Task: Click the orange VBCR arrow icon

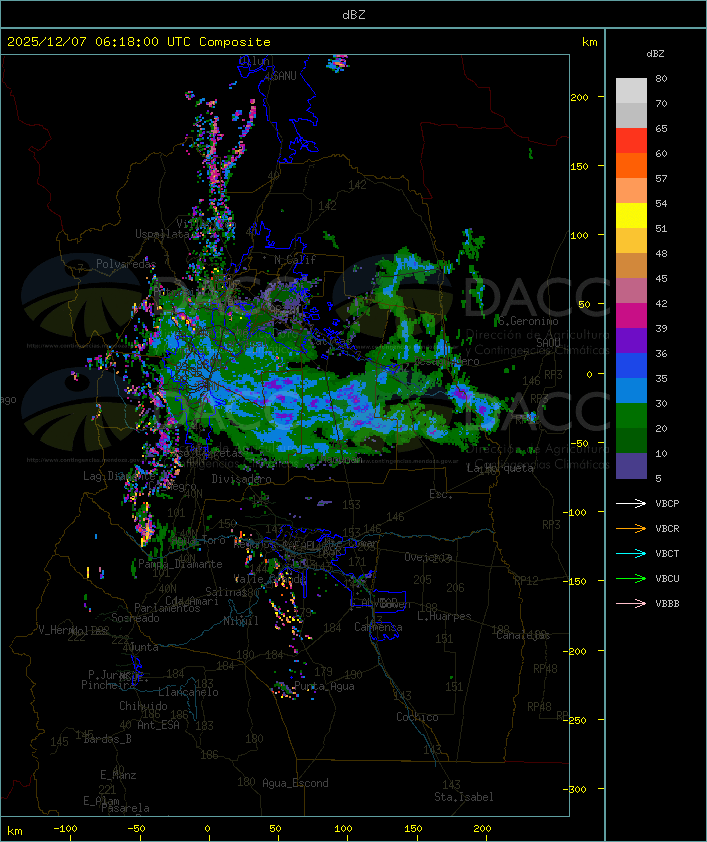Action: tap(631, 528)
